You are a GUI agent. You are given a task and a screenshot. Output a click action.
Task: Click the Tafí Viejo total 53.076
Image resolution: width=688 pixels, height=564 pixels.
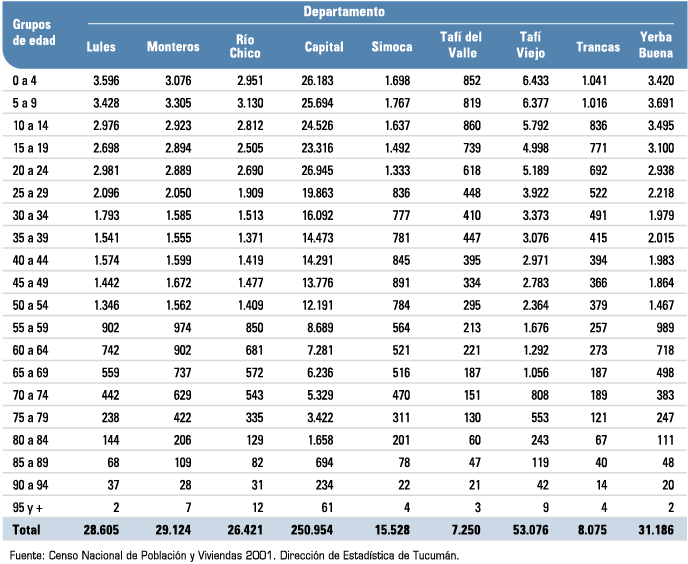pos(530,530)
